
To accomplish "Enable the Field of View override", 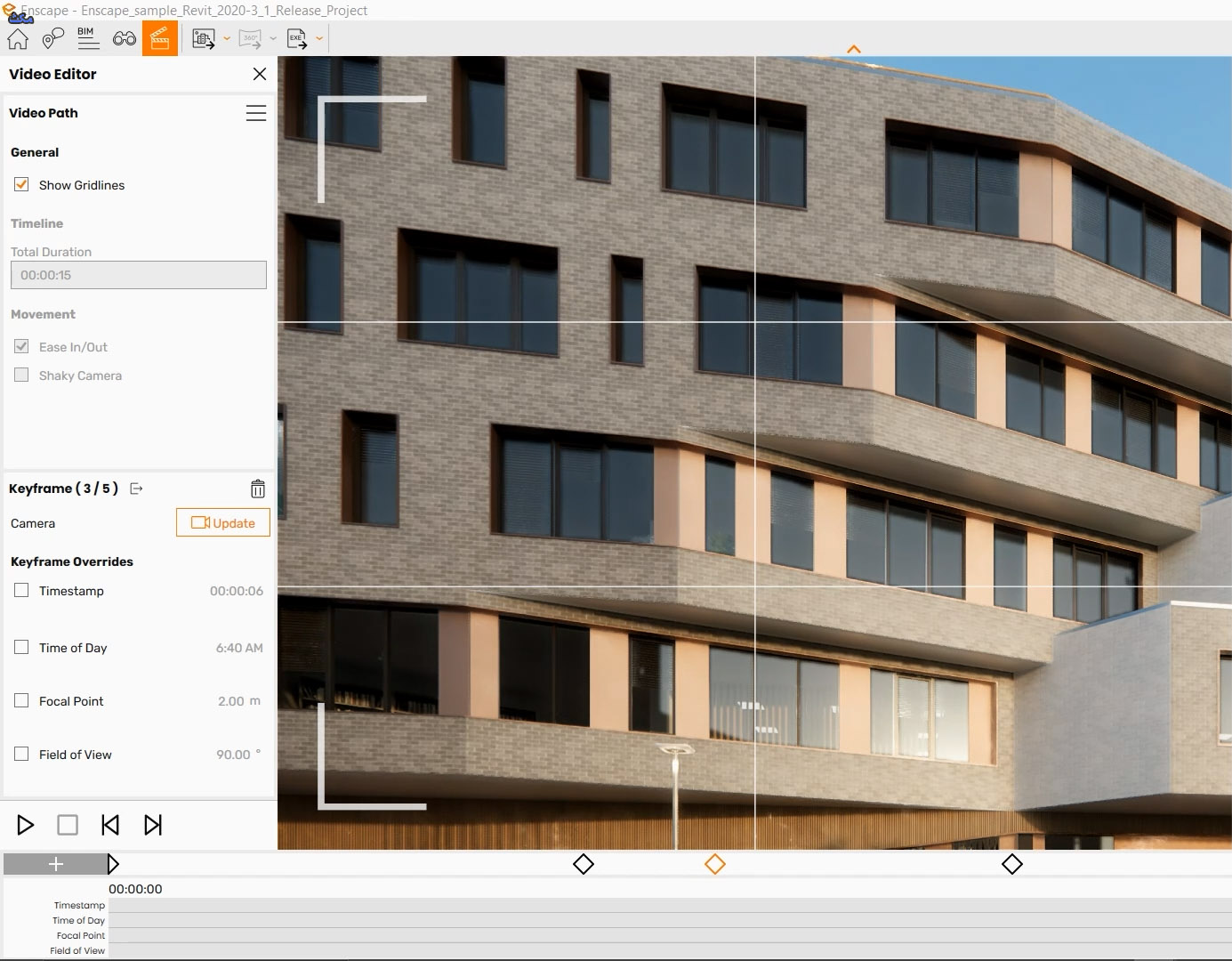I will (21, 754).
